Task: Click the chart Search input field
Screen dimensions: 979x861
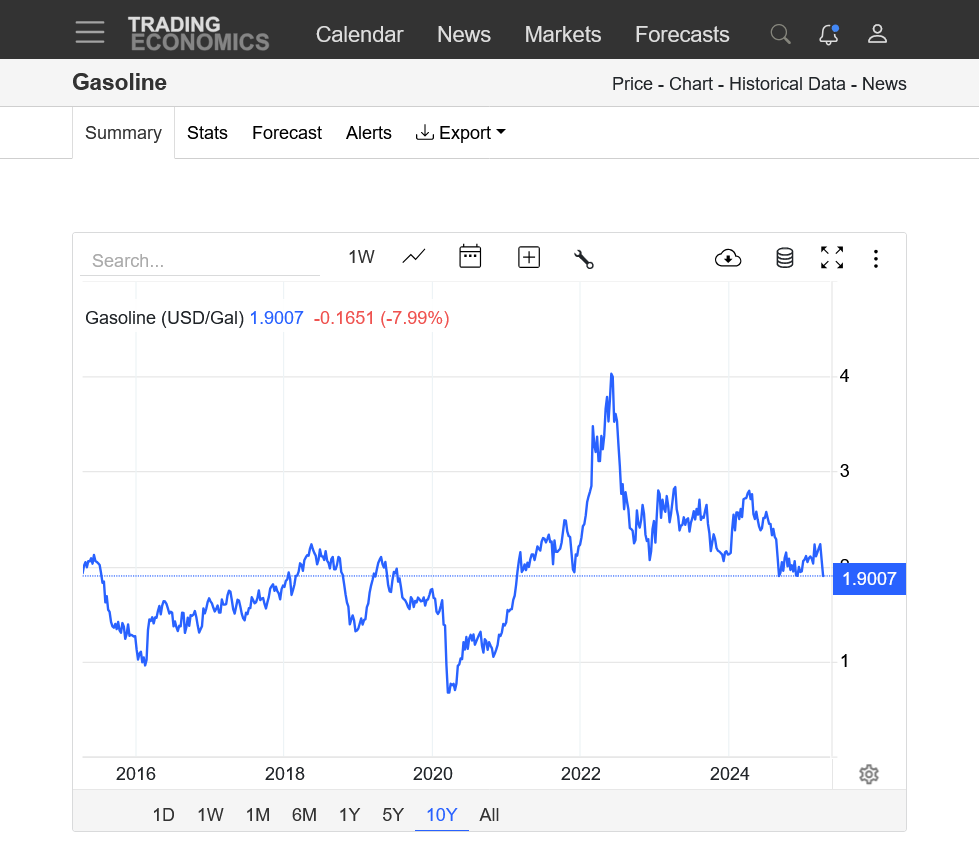Action: [200, 261]
